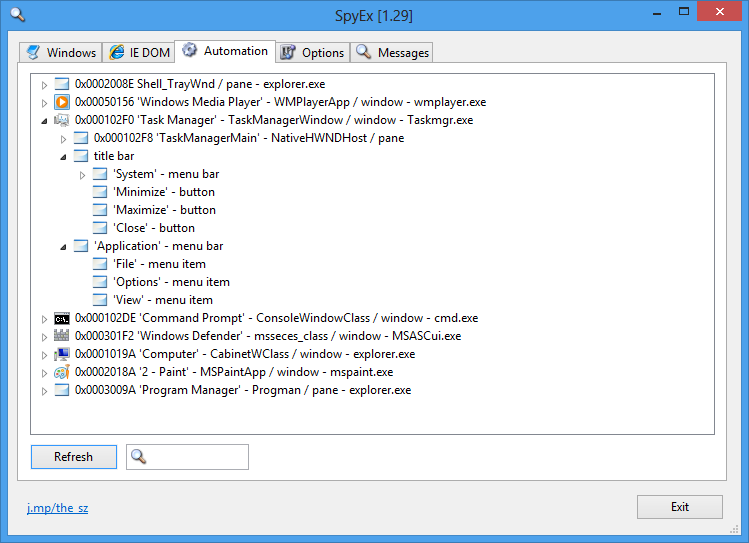Select the 'title bar' row text

click(x=114, y=156)
